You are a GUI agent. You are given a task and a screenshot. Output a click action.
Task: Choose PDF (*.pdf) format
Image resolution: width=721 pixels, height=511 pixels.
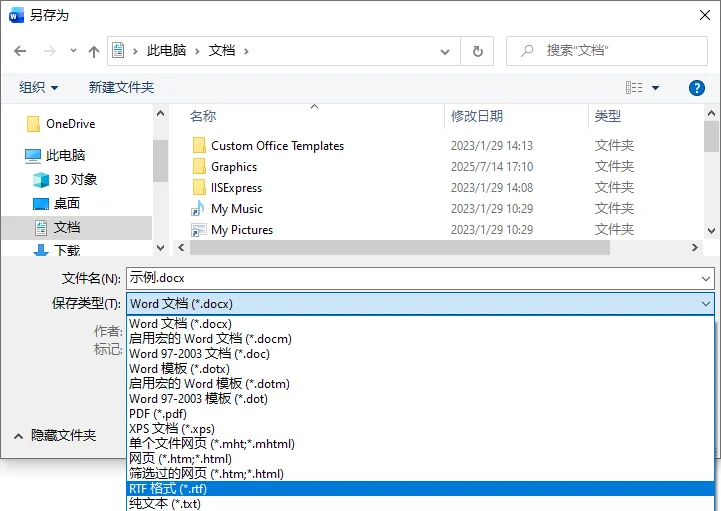pos(420,413)
